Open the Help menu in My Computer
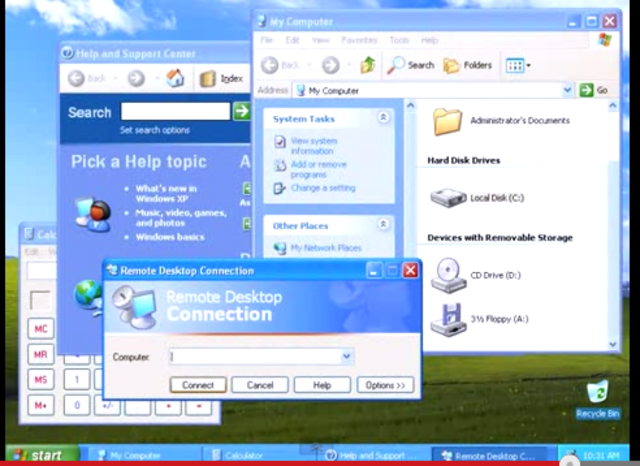This screenshot has width=640, height=466. click(429, 40)
